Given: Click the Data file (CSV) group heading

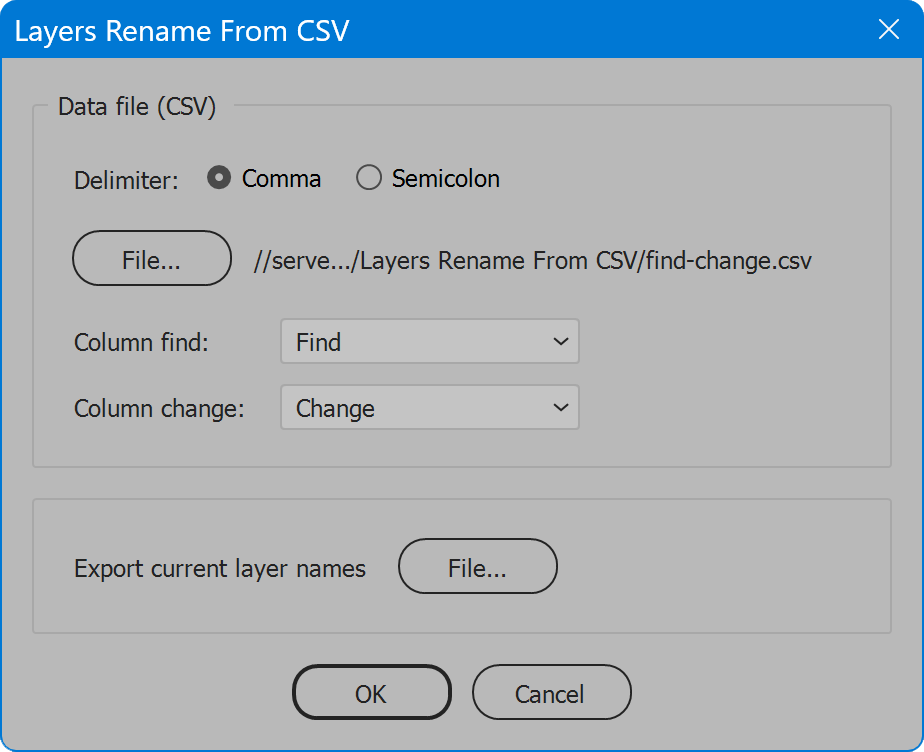Looking at the screenshot, I should click(137, 107).
